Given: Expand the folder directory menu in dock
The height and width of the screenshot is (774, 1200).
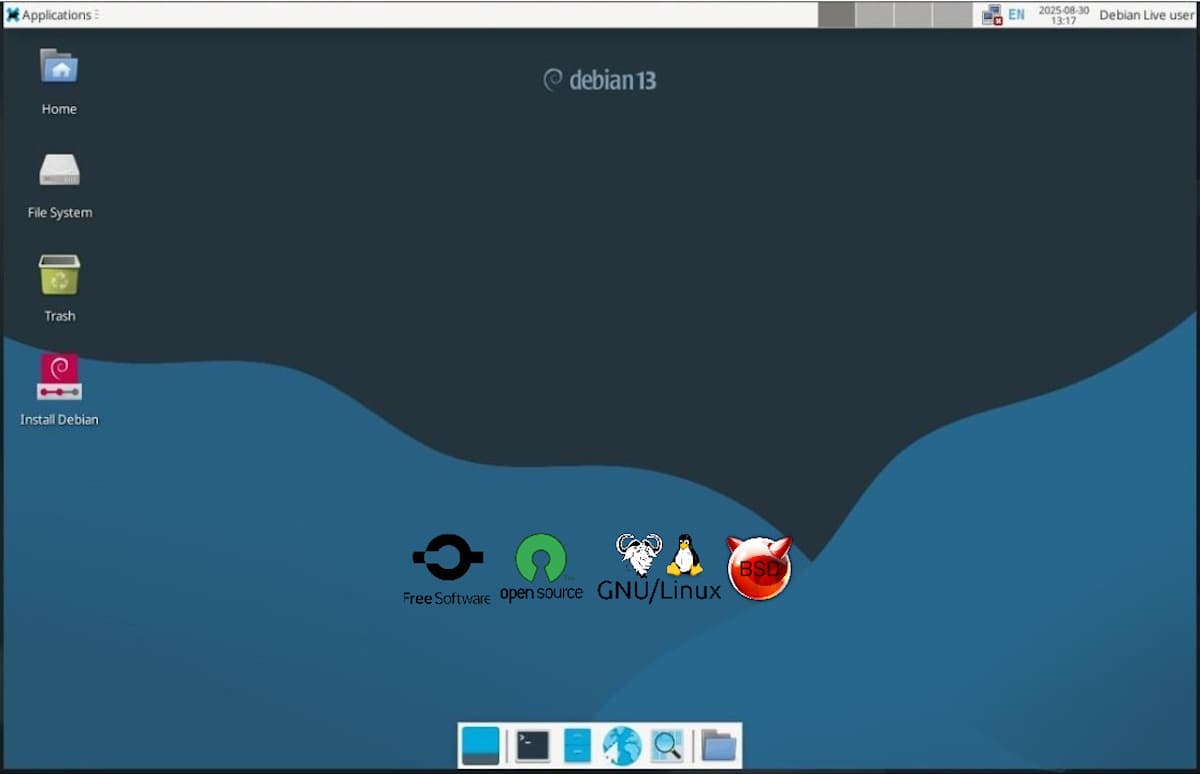Looking at the screenshot, I should coord(718,746).
